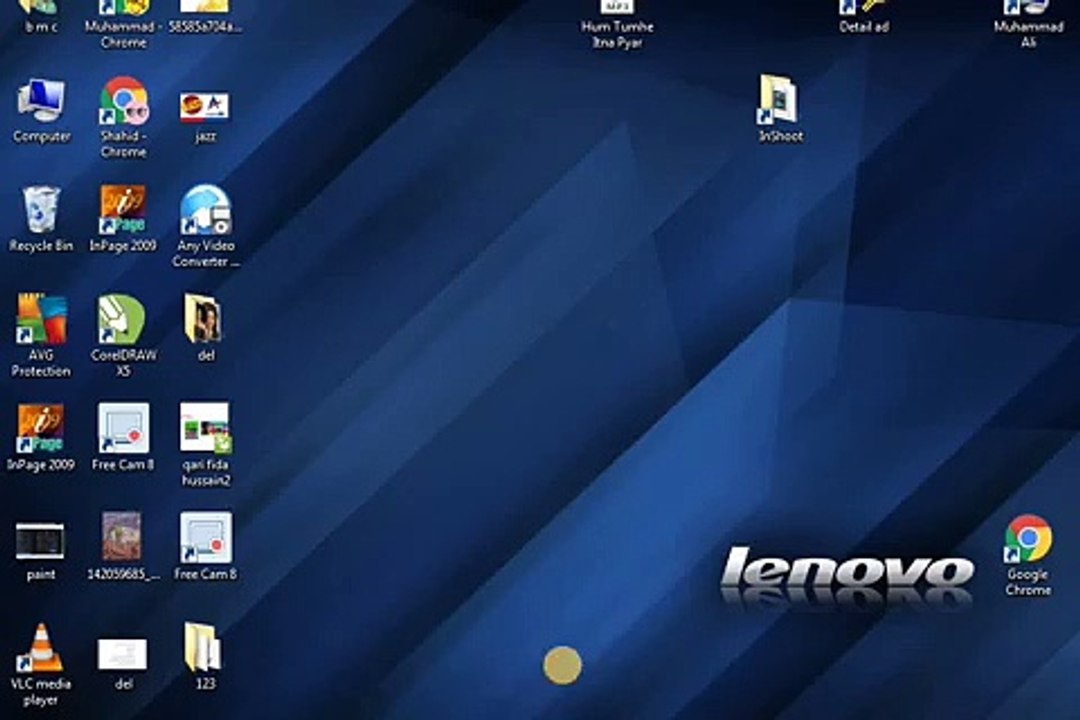Select the qari fida hussain2 file
1080x720 pixels.
point(206,445)
